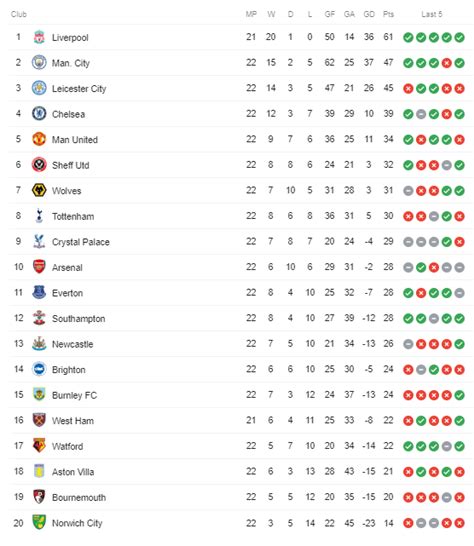The height and width of the screenshot is (546, 474).
Task: Click the Wolves club logo
Action: [x=39, y=190]
